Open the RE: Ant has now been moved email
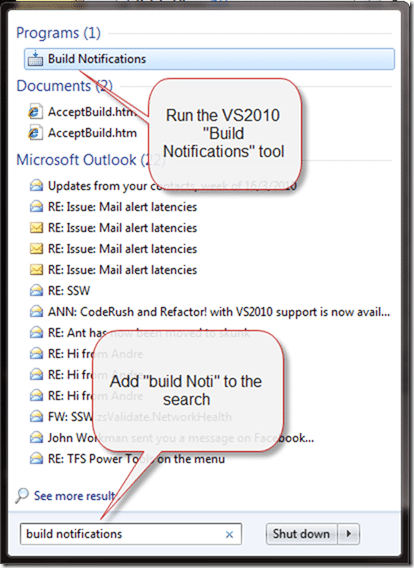The width and height of the screenshot is (414, 568). [149, 333]
